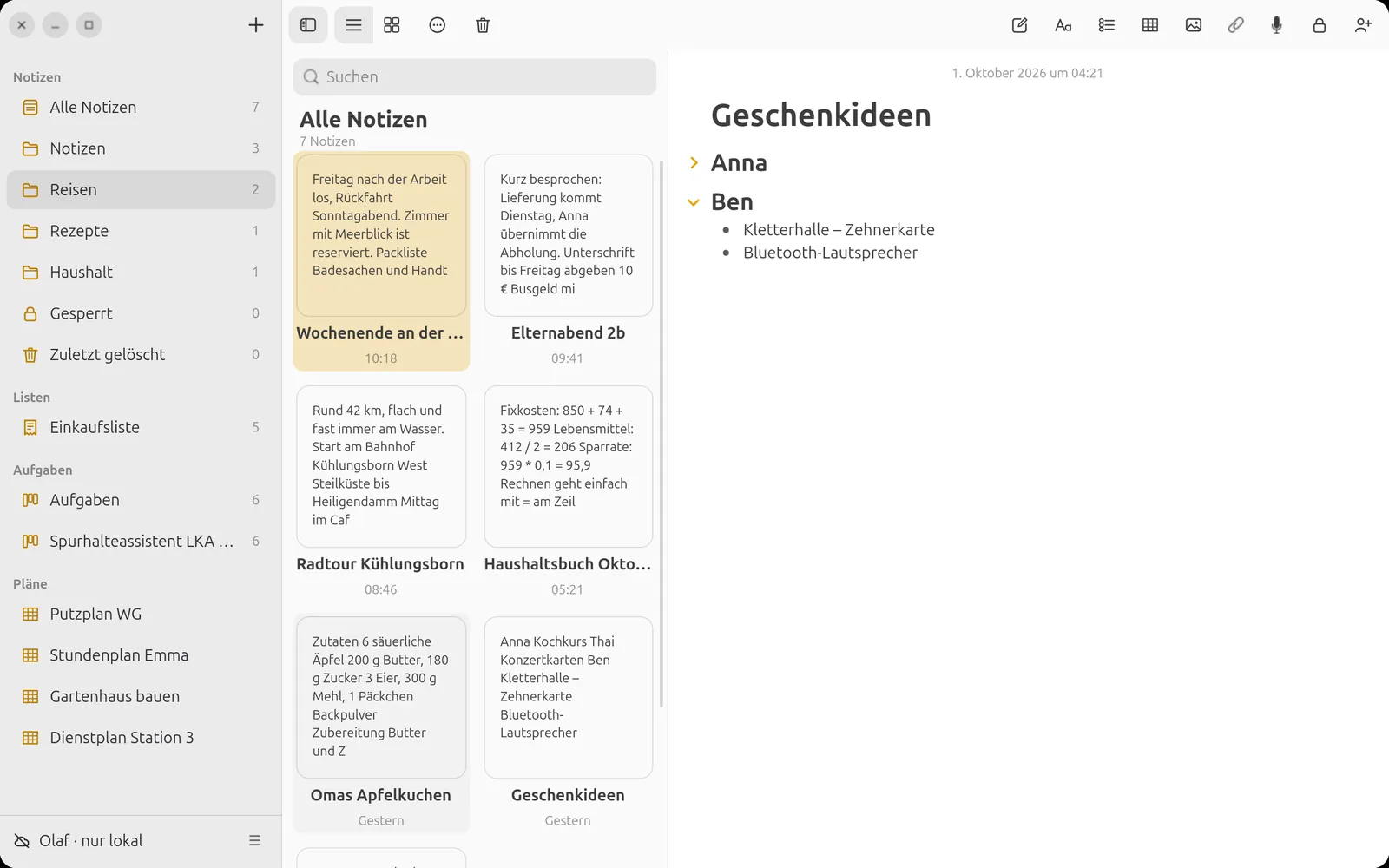Create a new note with compose icon
Viewport: 1389px width, 868px height.
(x=1020, y=25)
